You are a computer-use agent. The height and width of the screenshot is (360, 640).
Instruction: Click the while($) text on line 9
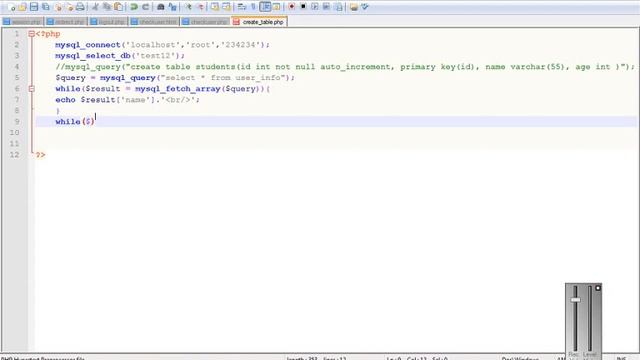[75, 122]
